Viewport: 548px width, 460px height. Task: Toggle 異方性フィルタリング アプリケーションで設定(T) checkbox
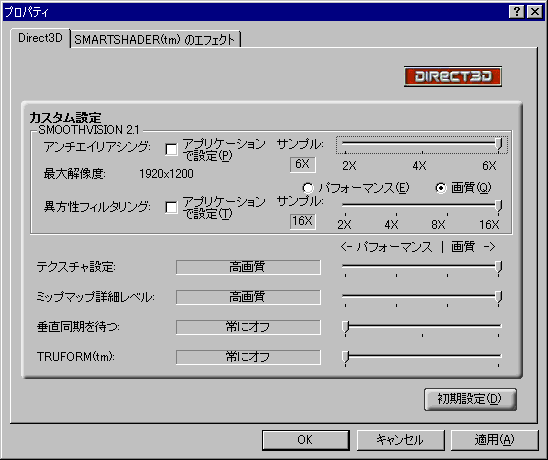[171, 207]
